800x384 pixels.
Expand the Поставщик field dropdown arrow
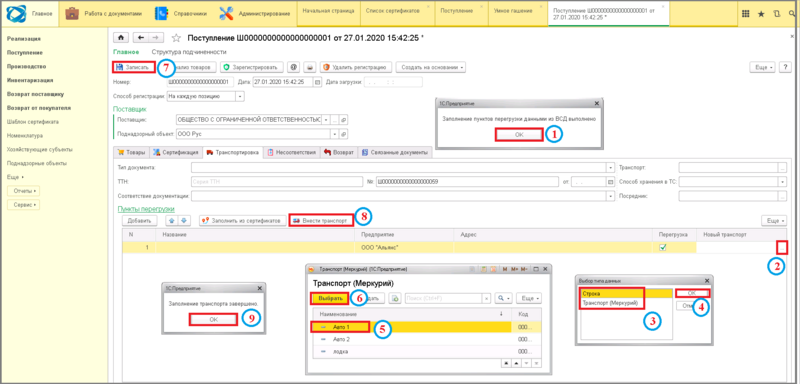(326, 120)
